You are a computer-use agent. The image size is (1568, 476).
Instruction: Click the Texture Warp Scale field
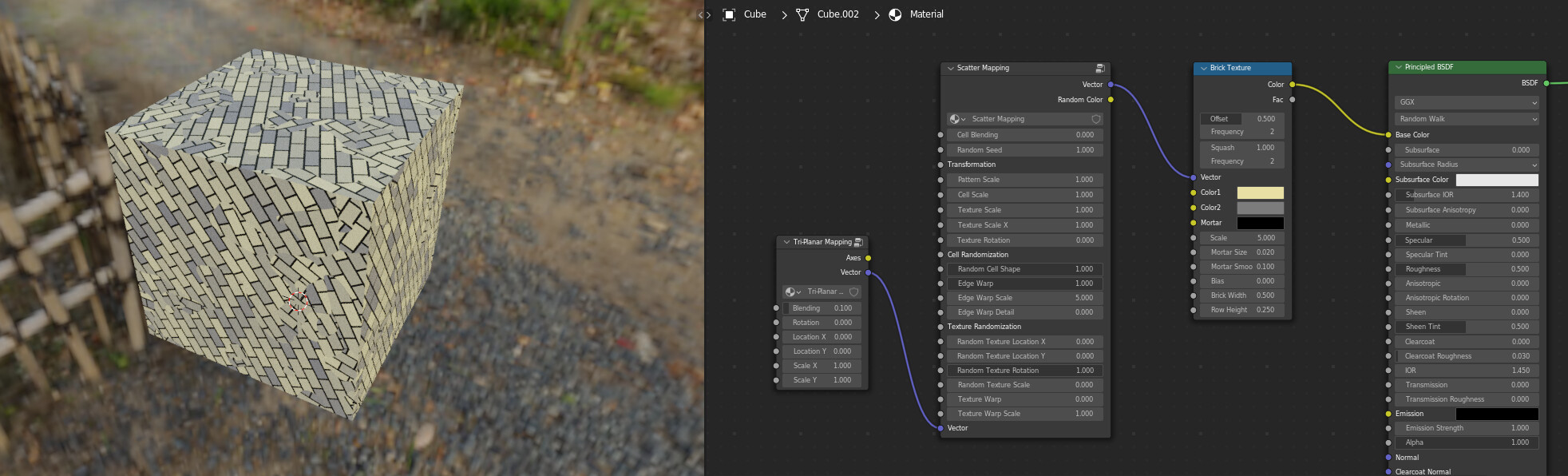click(1025, 414)
